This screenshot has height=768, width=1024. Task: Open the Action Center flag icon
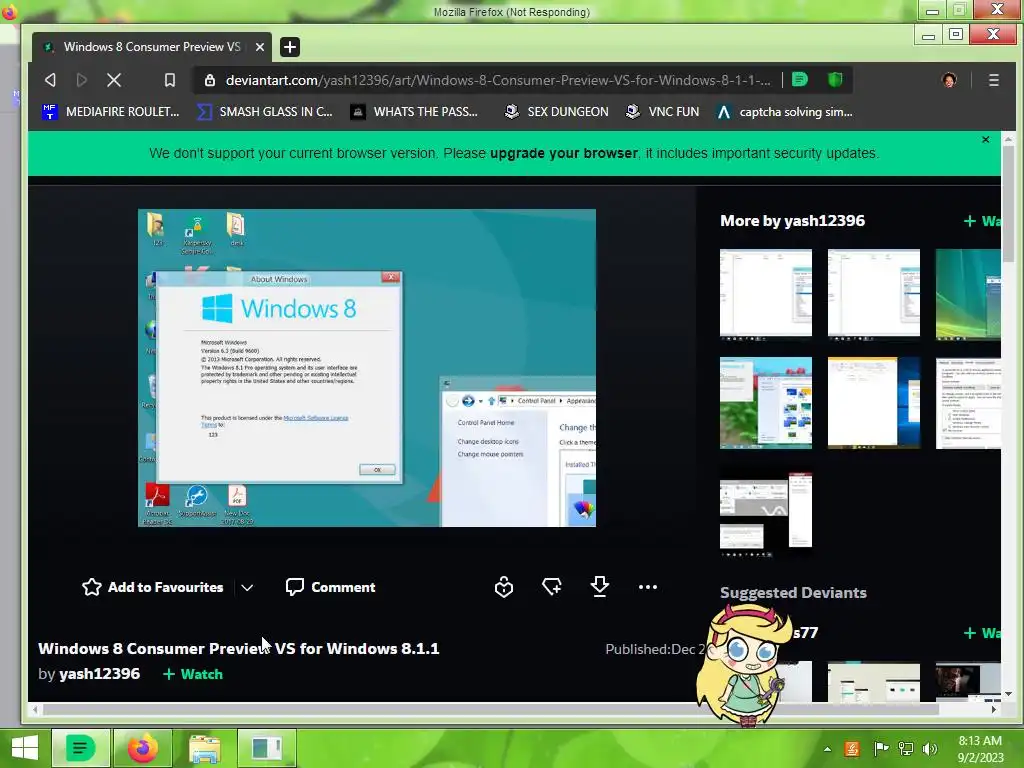tap(880, 749)
